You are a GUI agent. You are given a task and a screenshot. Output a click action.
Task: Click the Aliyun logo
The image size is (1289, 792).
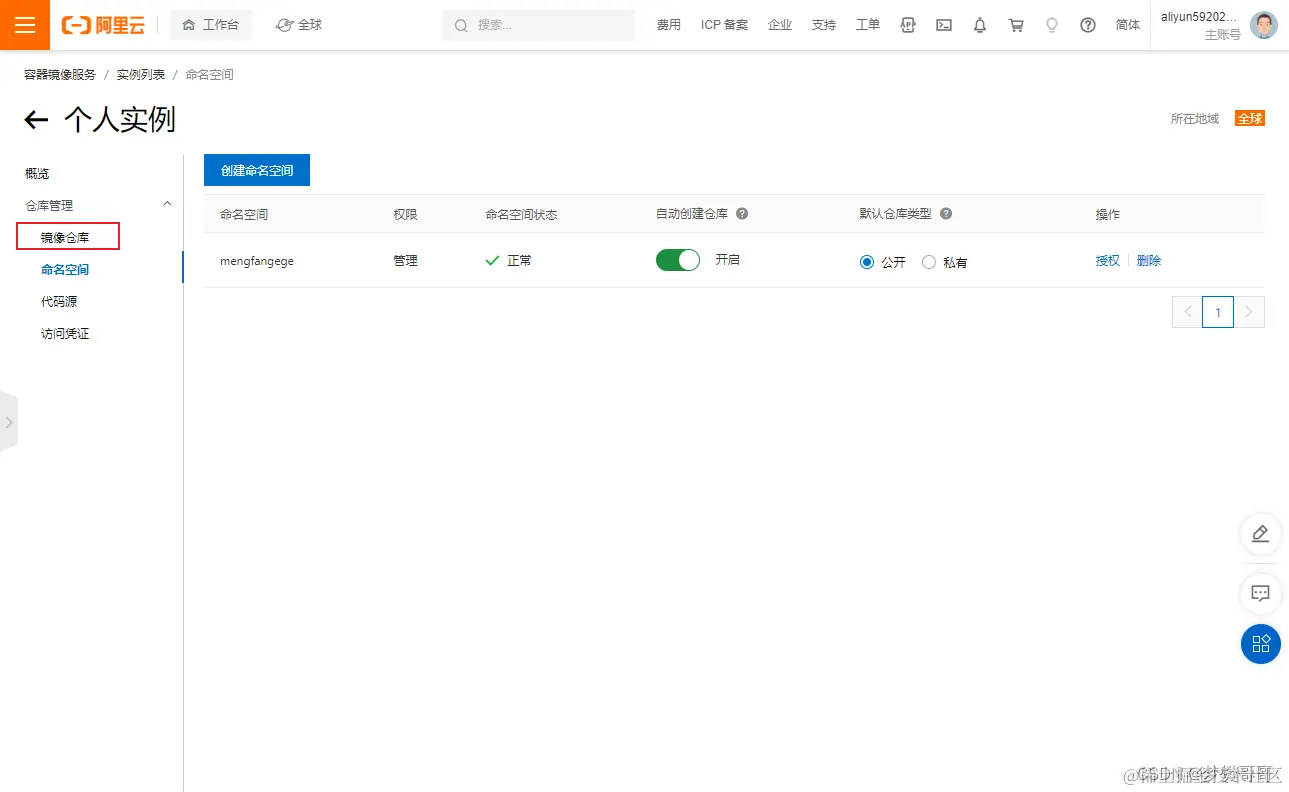pyautogui.click(x=103, y=25)
